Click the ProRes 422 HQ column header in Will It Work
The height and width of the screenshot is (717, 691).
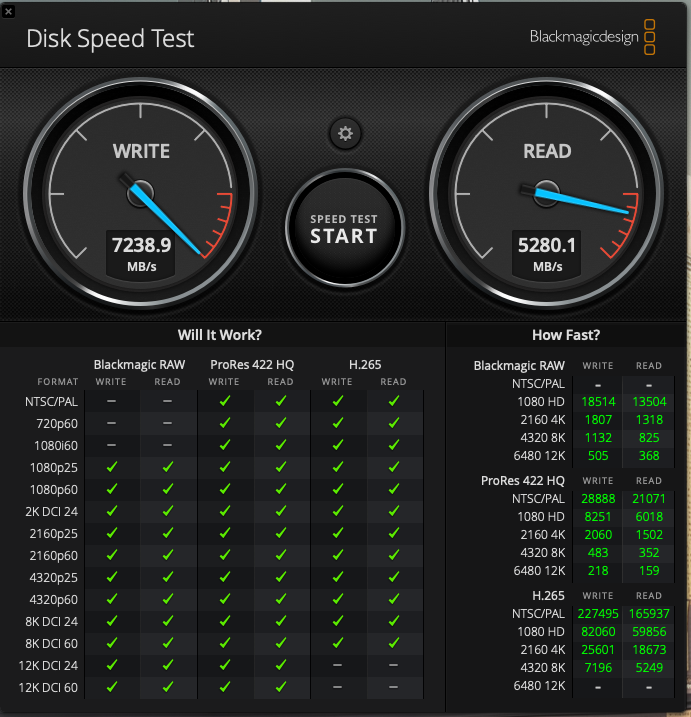252,365
